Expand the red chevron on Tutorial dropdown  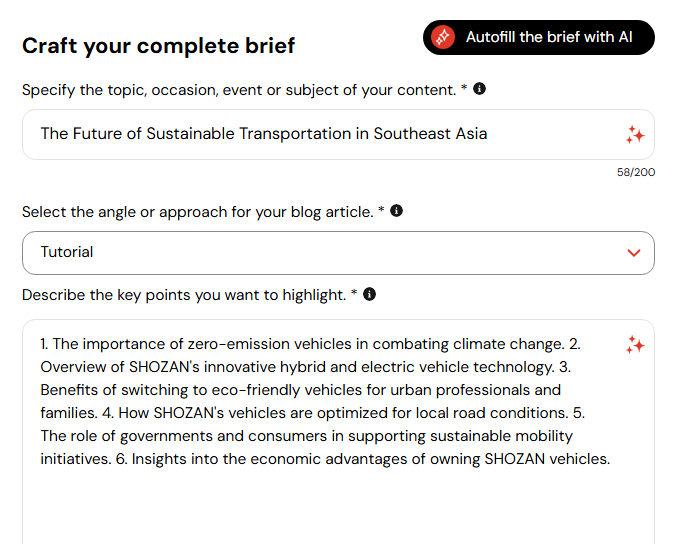[634, 253]
